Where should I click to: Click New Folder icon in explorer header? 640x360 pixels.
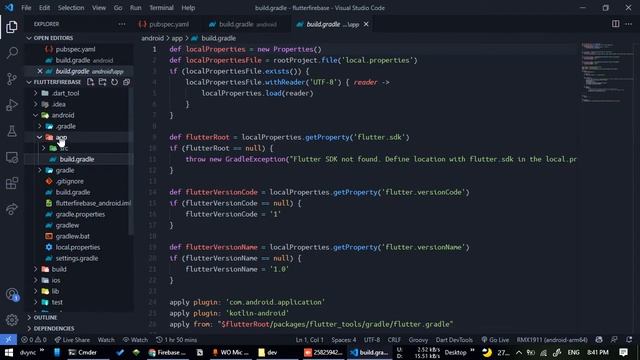point(102,82)
